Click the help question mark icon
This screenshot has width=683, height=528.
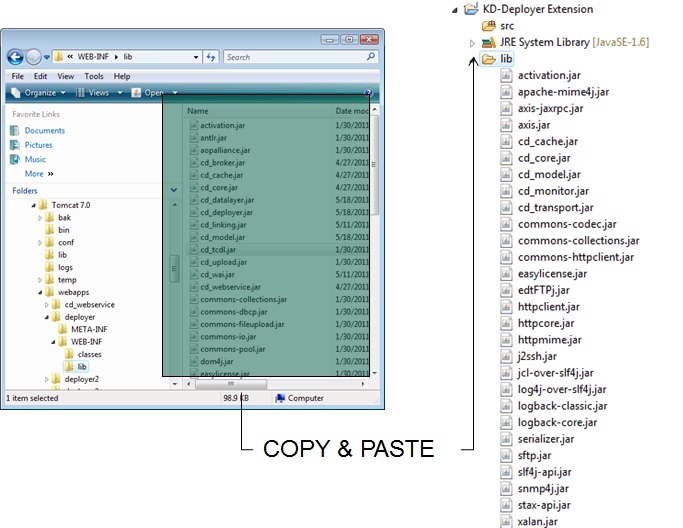368,93
